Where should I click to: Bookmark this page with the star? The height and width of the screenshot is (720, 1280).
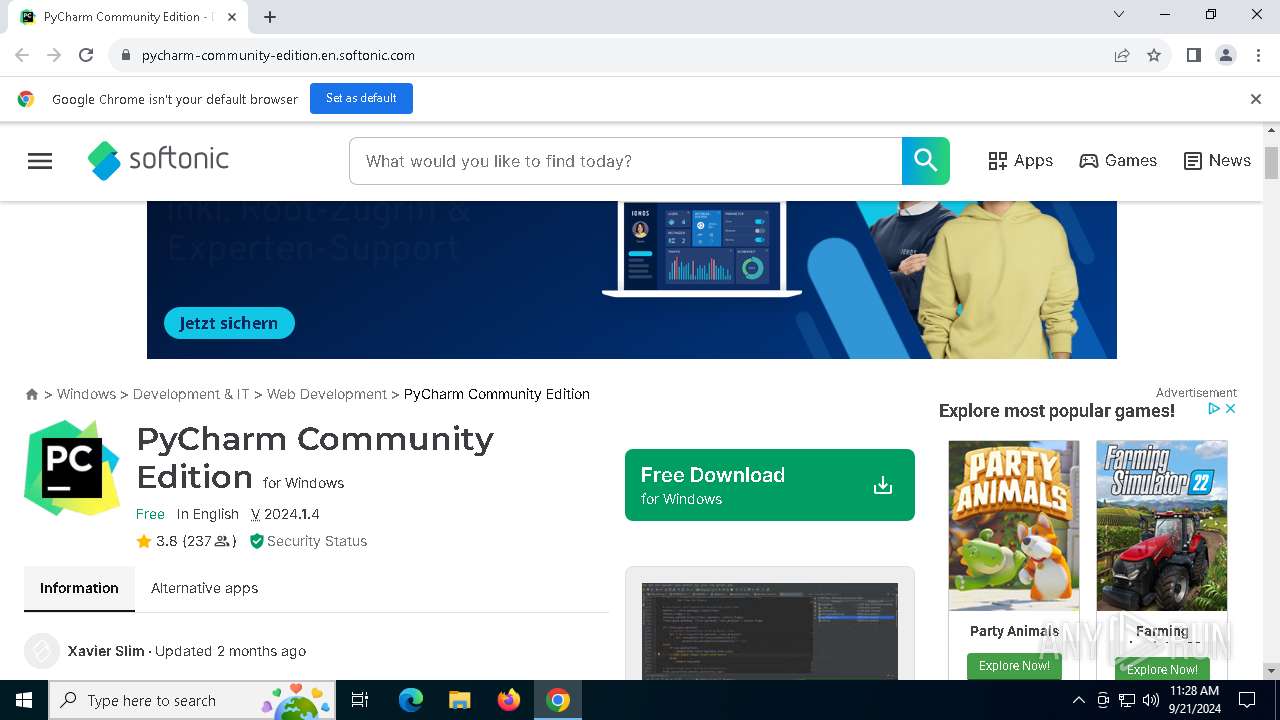(1154, 55)
